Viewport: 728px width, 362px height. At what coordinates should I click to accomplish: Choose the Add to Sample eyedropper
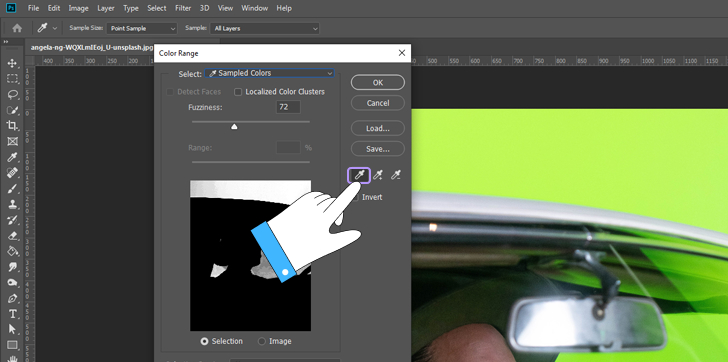378,175
